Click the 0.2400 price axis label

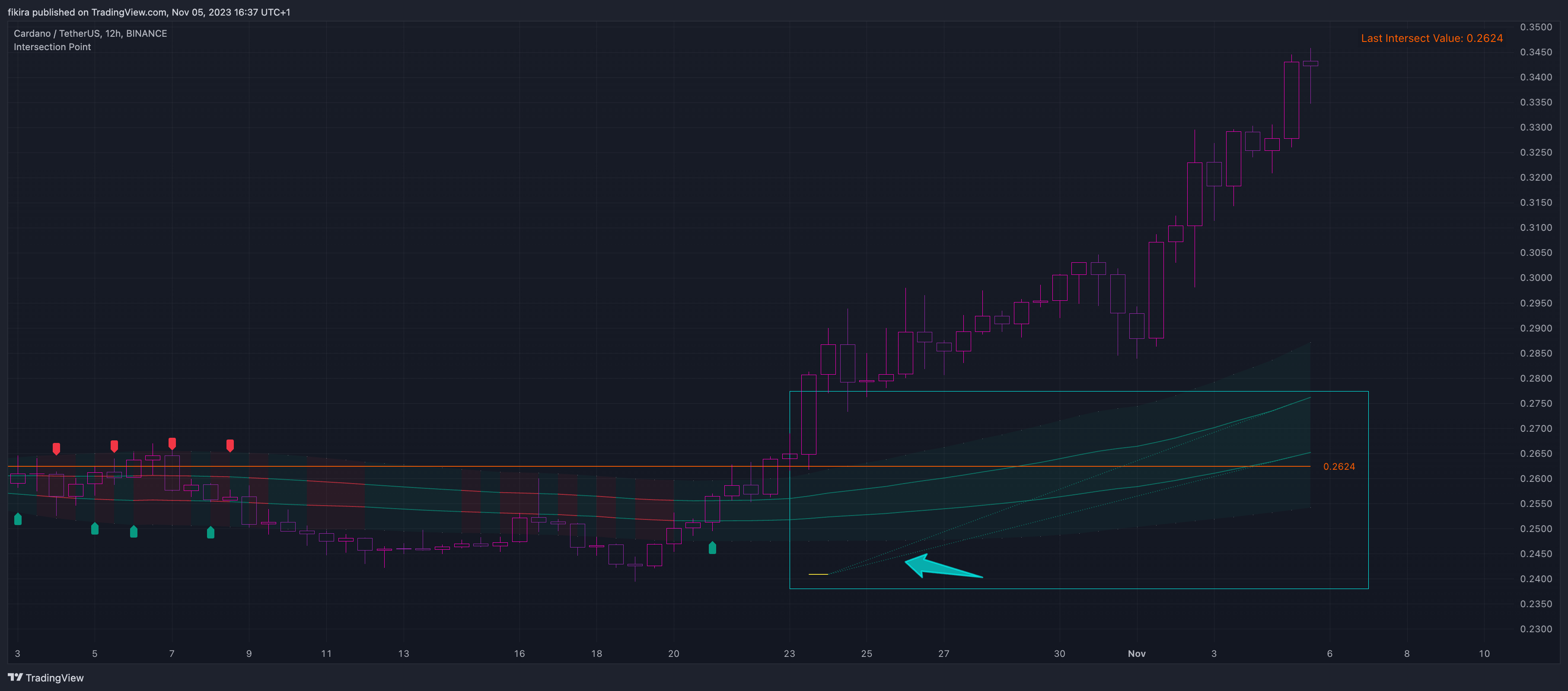1536,579
